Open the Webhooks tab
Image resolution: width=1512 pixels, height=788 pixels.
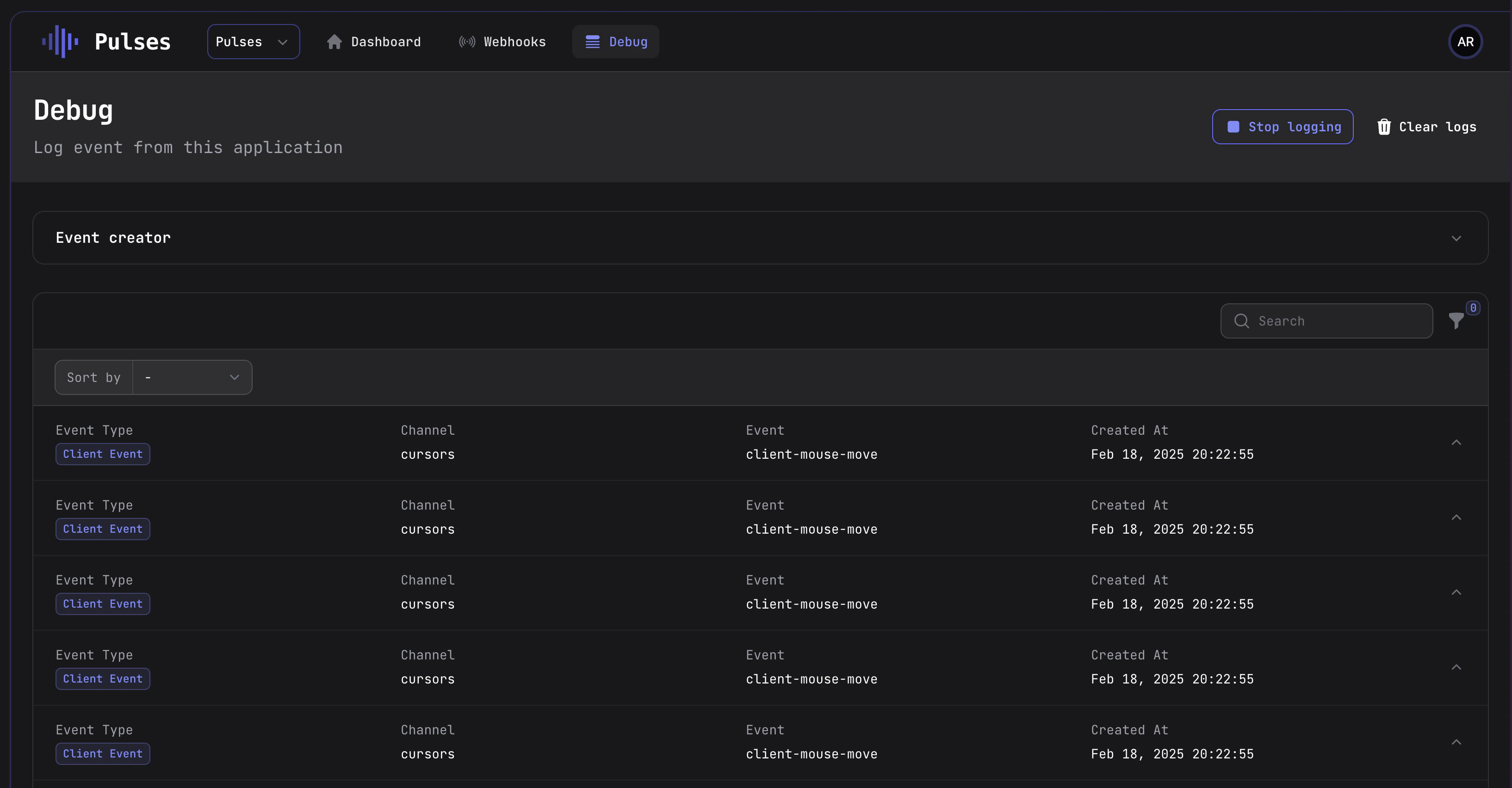(x=502, y=42)
